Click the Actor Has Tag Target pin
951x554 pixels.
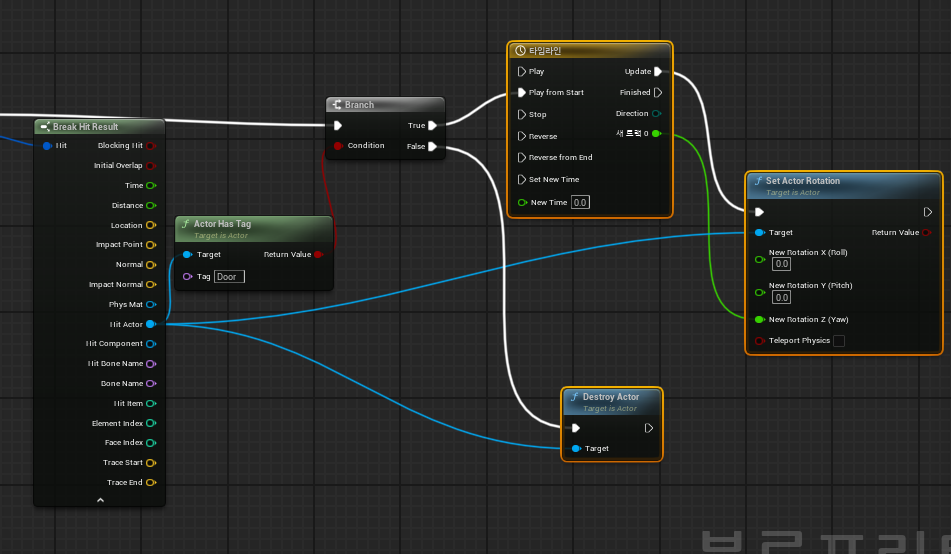(x=187, y=254)
